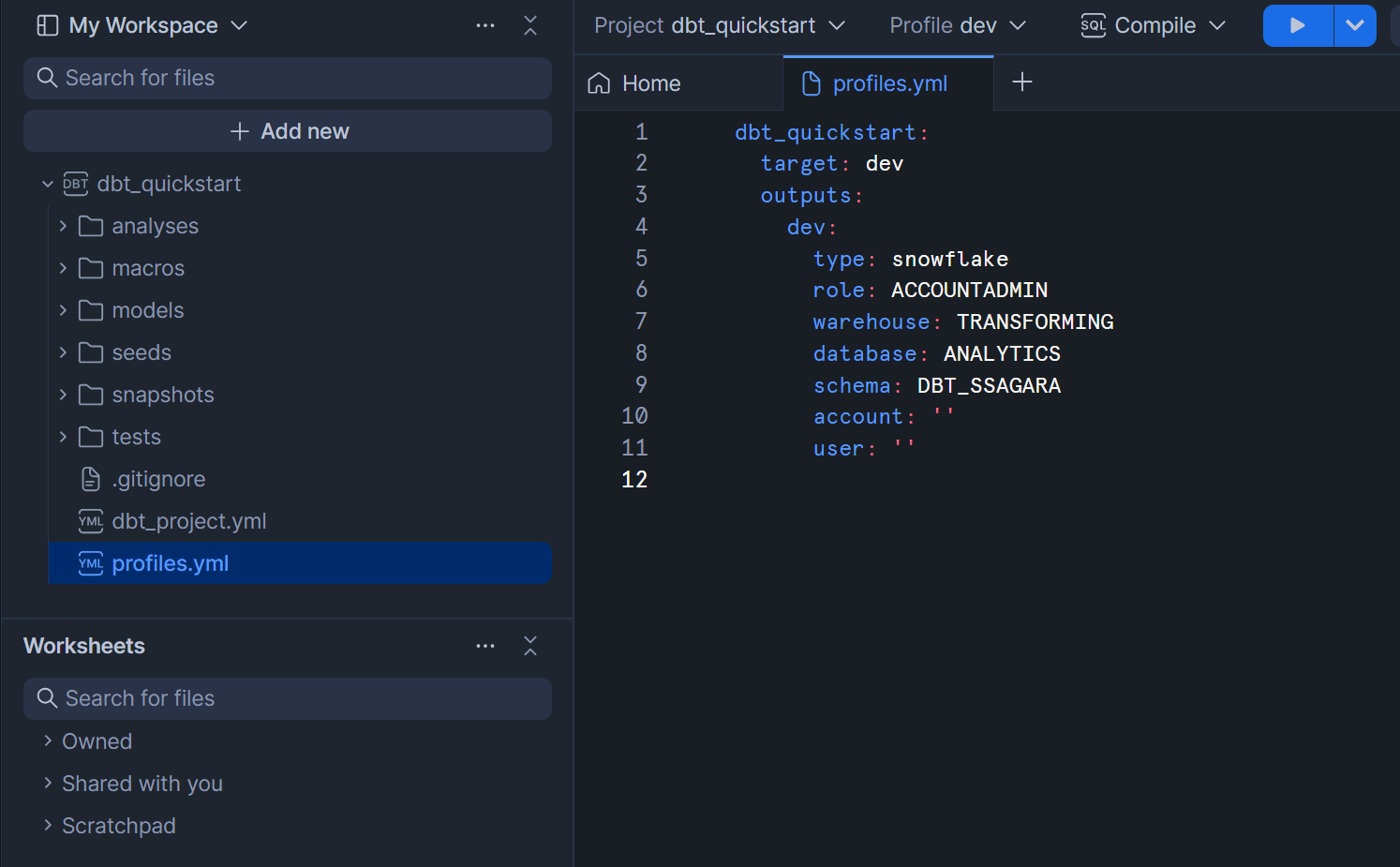The width and height of the screenshot is (1400, 867).
Task: Click the DBT_SSAGARA schema value
Action: (990, 385)
